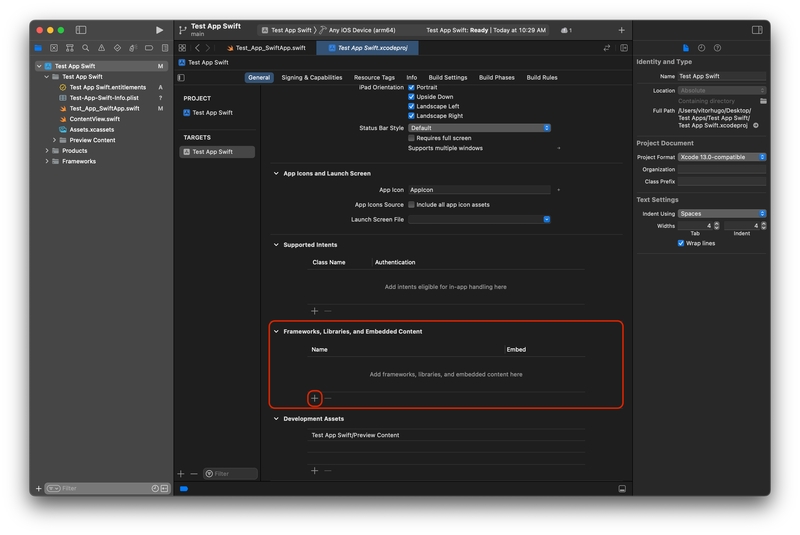Image resolution: width=800 pixels, height=535 pixels.
Task: Open the Issue navigator warning icon
Action: click(x=101, y=48)
